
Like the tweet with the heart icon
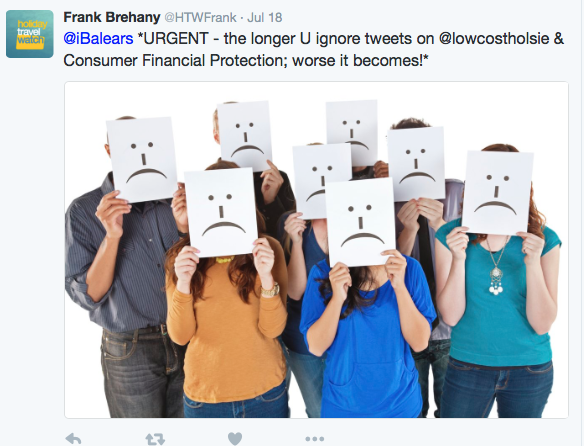(235, 439)
